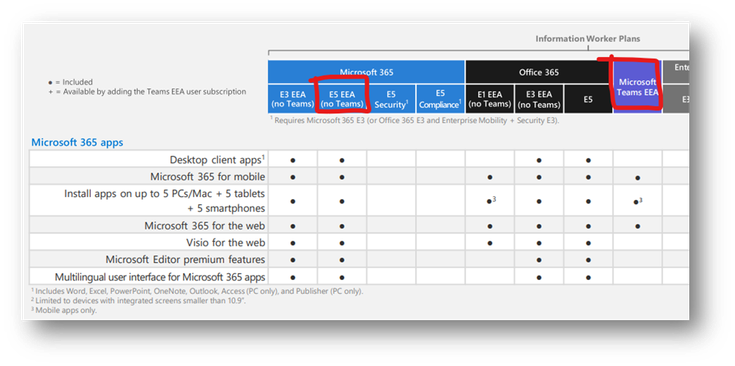Click Microsoft Editor premium features bullet in E5 EEA column
The height and width of the screenshot is (366, 735).
[x=342, y=260]
